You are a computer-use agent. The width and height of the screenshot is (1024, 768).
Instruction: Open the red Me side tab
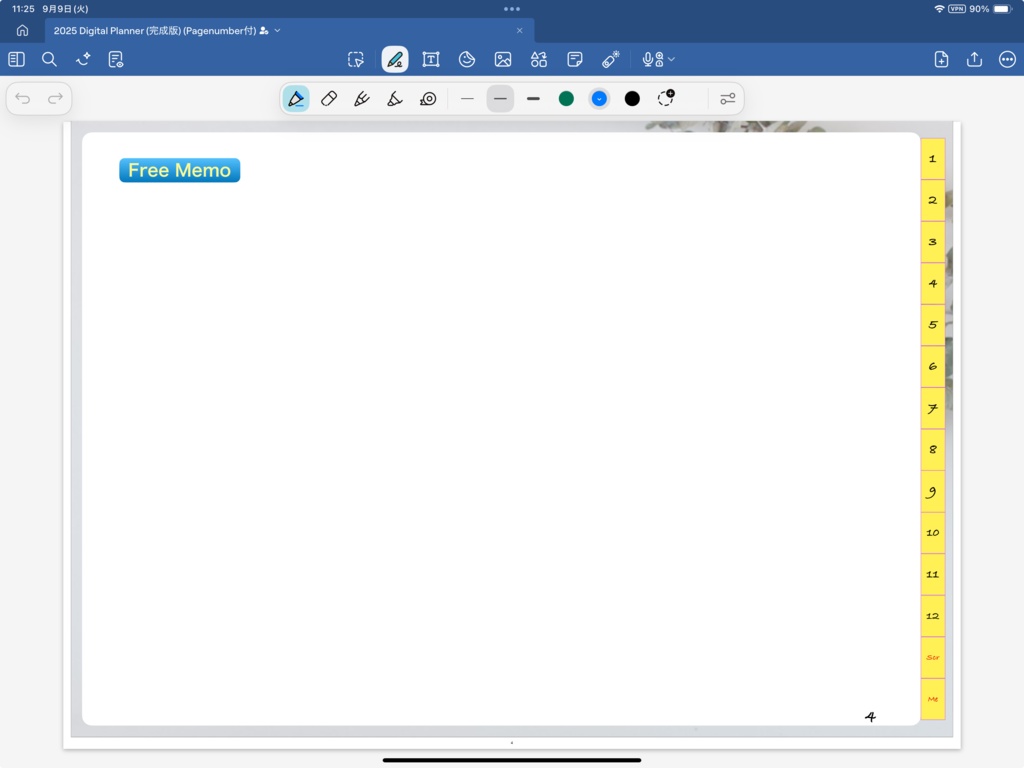pyautogui.click(x=933, y=699)
